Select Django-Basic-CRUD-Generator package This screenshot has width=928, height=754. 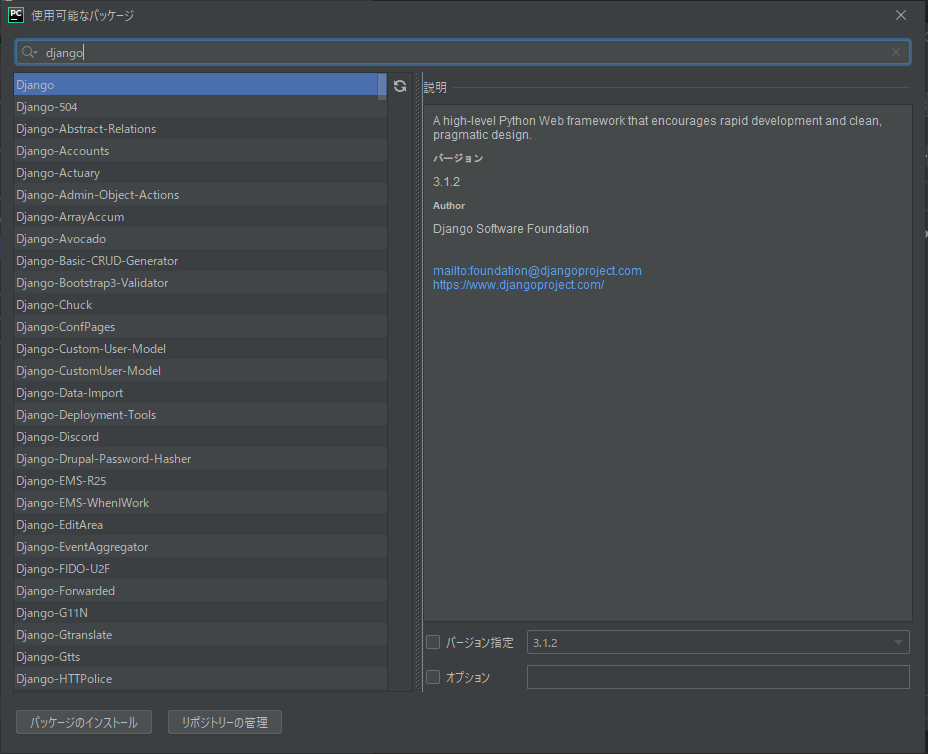(200, 260)
